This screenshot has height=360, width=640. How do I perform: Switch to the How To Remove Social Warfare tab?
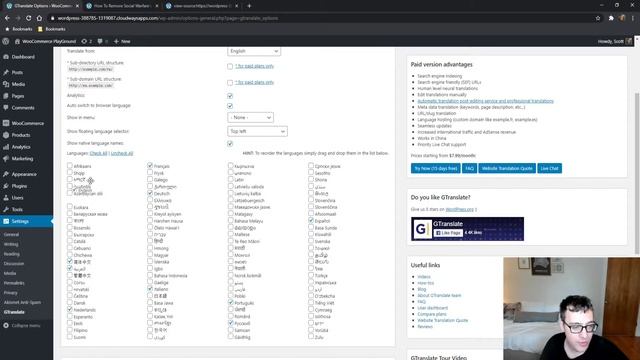coord(122,6)
